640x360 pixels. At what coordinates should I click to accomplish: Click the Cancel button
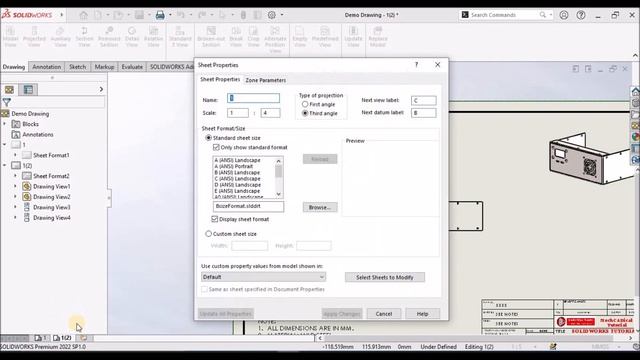[x=384, y=313]
